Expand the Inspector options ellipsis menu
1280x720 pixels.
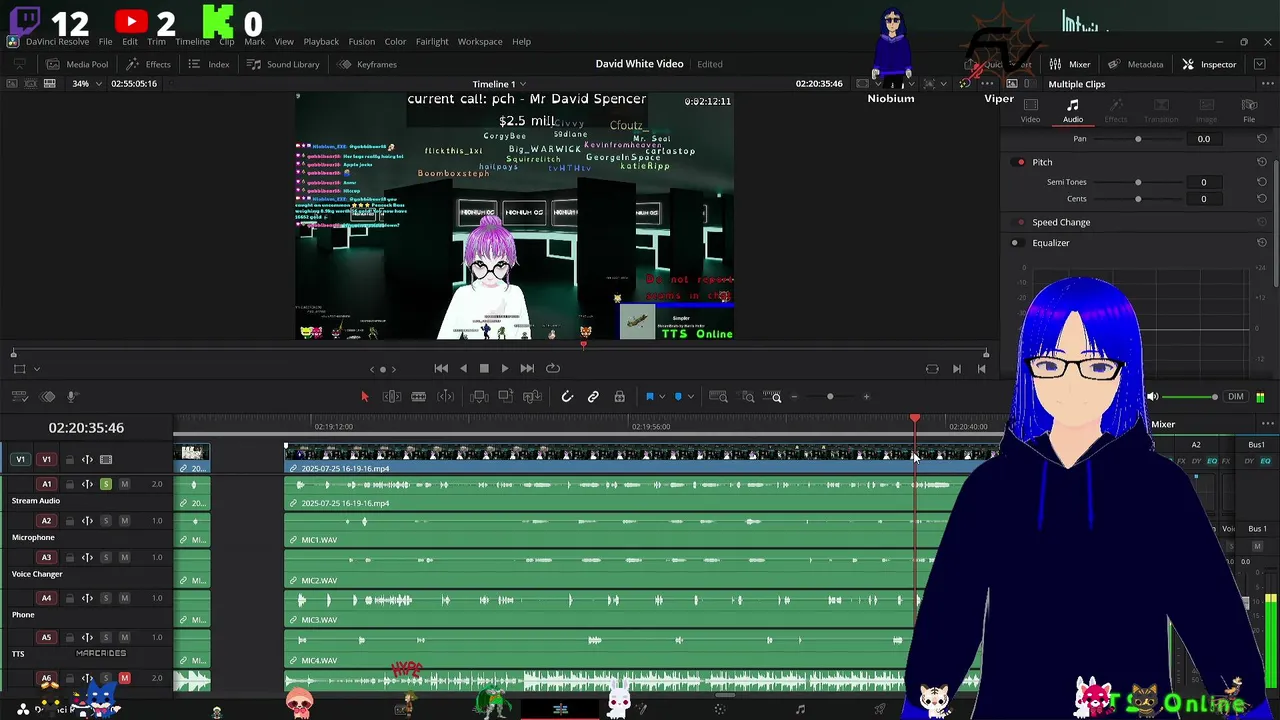coord(1267,84)
